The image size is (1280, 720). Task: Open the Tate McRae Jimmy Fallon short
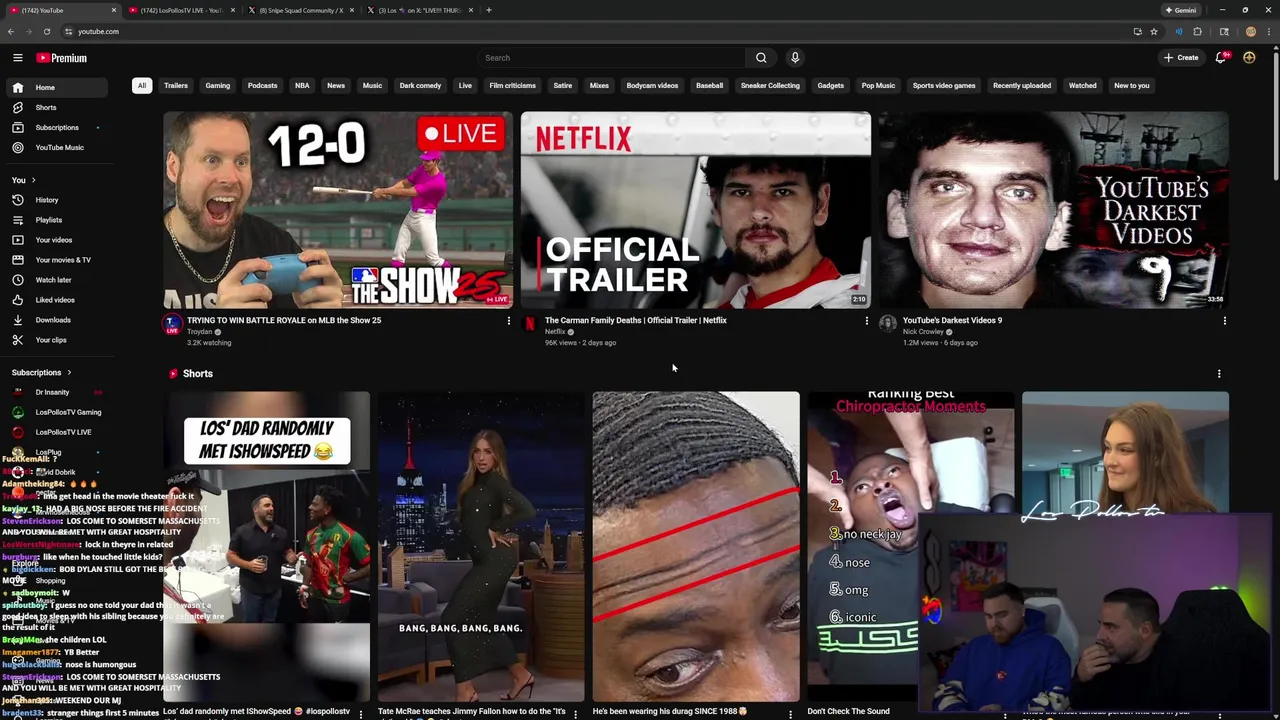(x=481, y=546)
